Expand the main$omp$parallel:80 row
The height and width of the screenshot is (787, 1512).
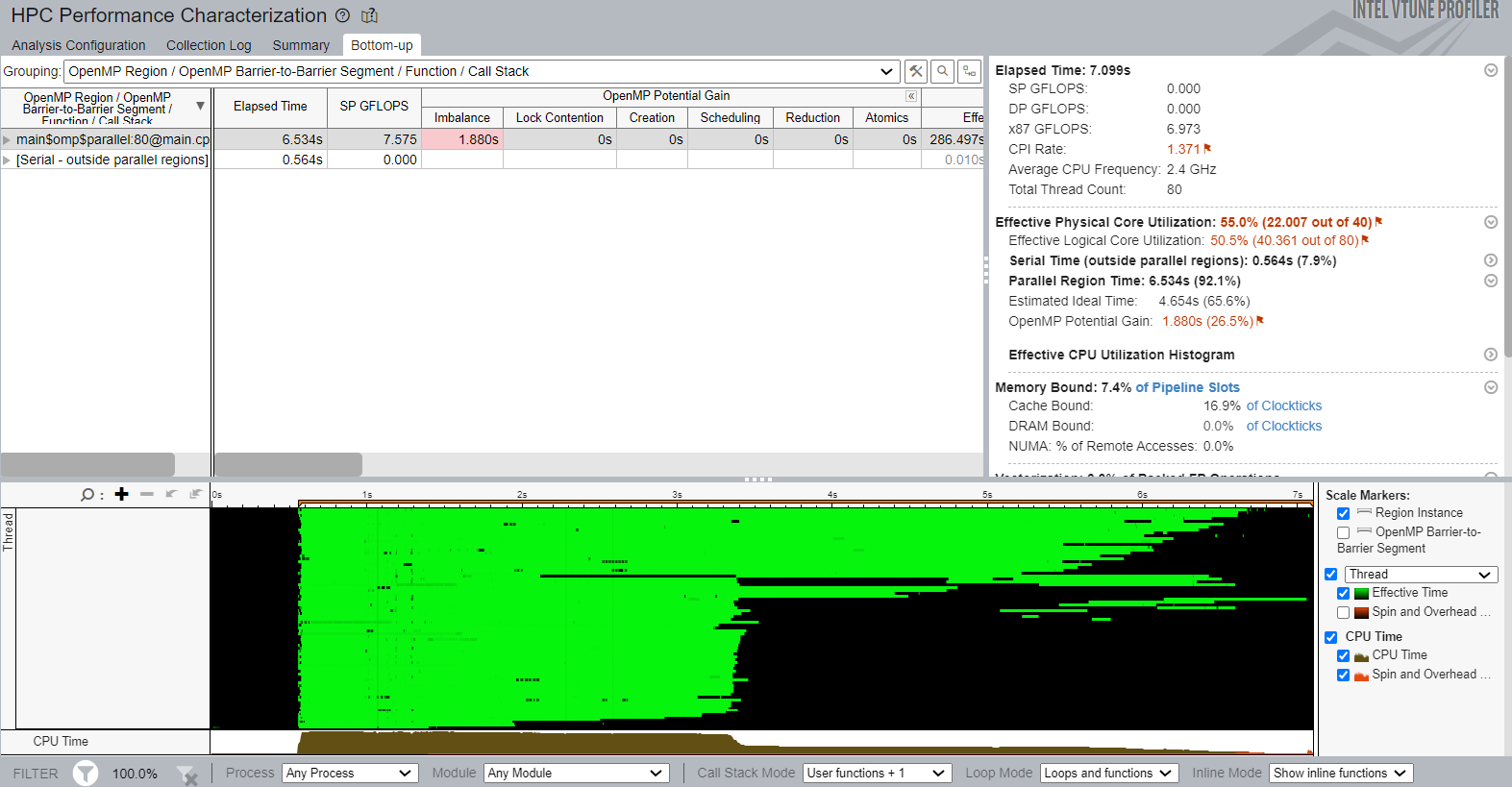(7, 139)
